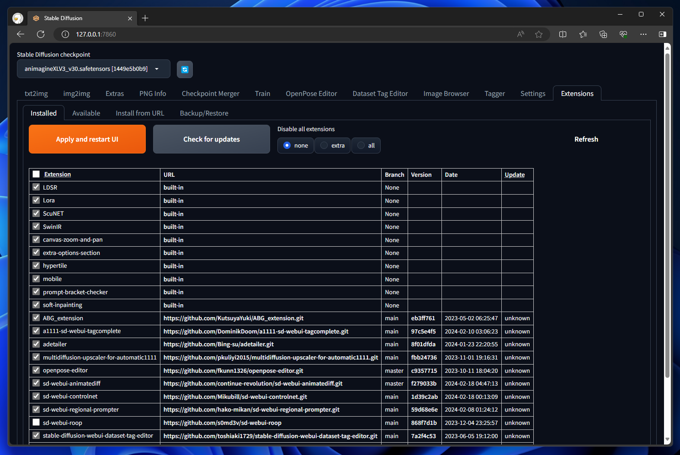Uncheck the openpose-editor extension checkbox
The image size is (680, 455).
(36, 370)
